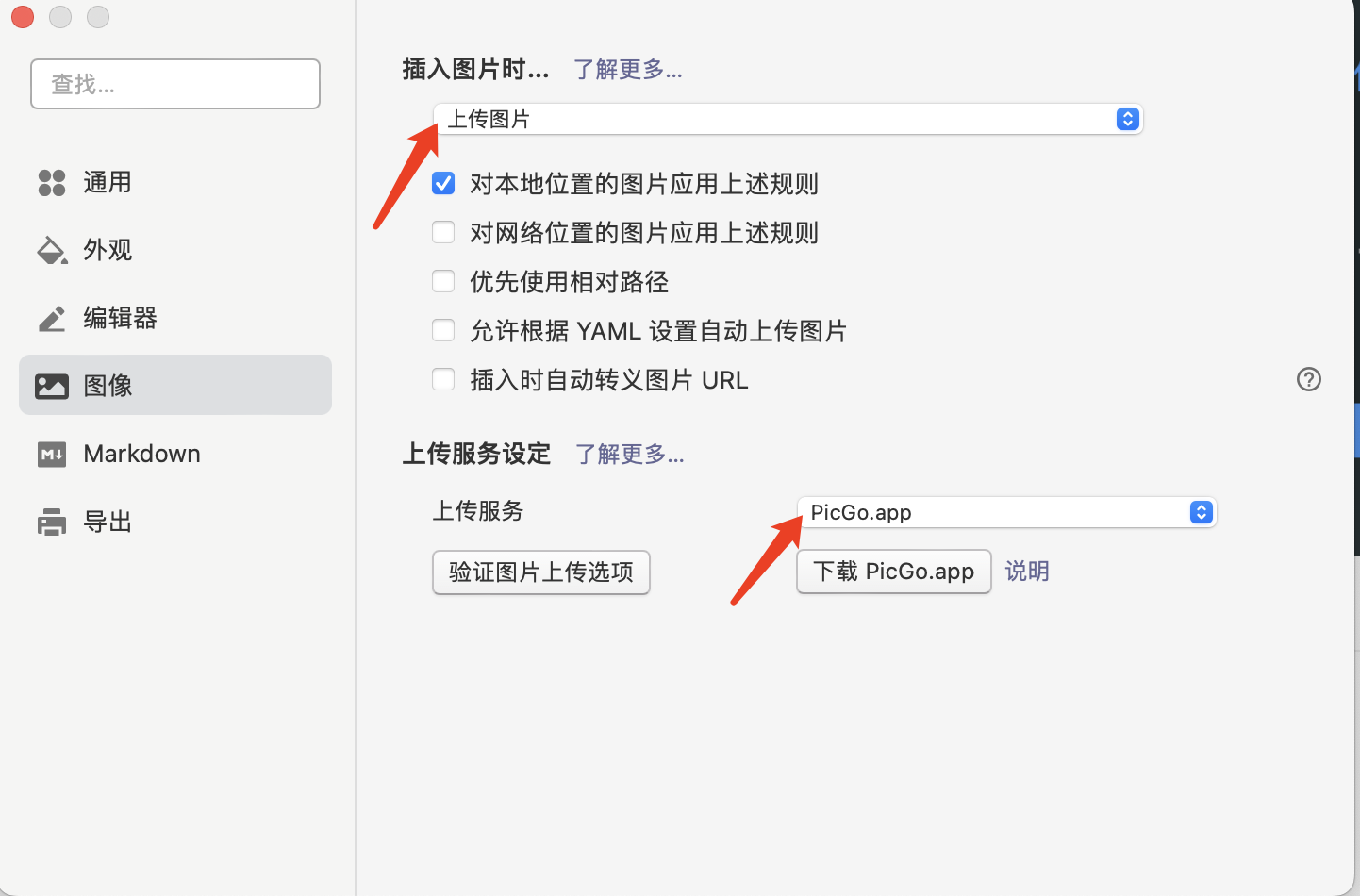
Task: Toggle 插入时自动转义图片 URL checkbox
Action: pos(443,379)
